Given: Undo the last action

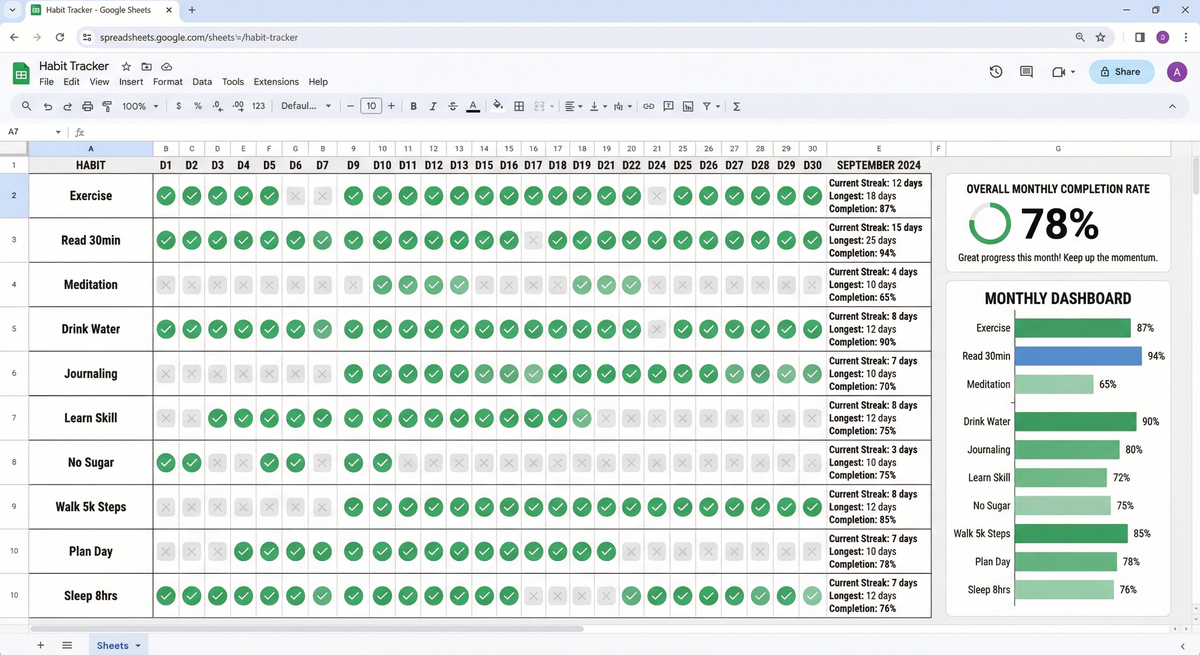Looking at the screenshot, I should tap(48, 106).
